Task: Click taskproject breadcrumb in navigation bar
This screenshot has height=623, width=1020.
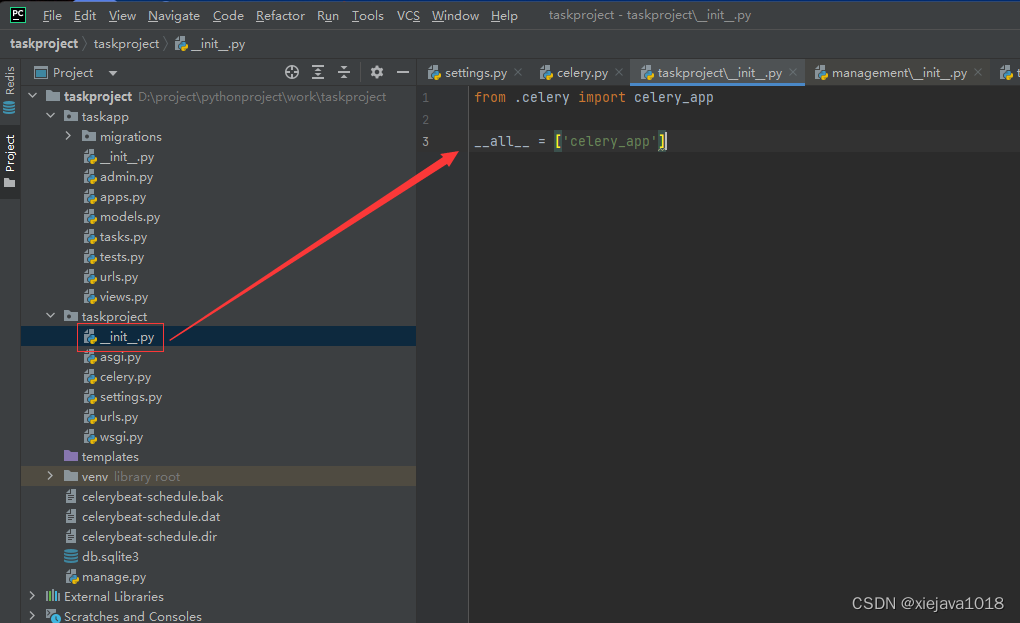Action: coord(126,43)
